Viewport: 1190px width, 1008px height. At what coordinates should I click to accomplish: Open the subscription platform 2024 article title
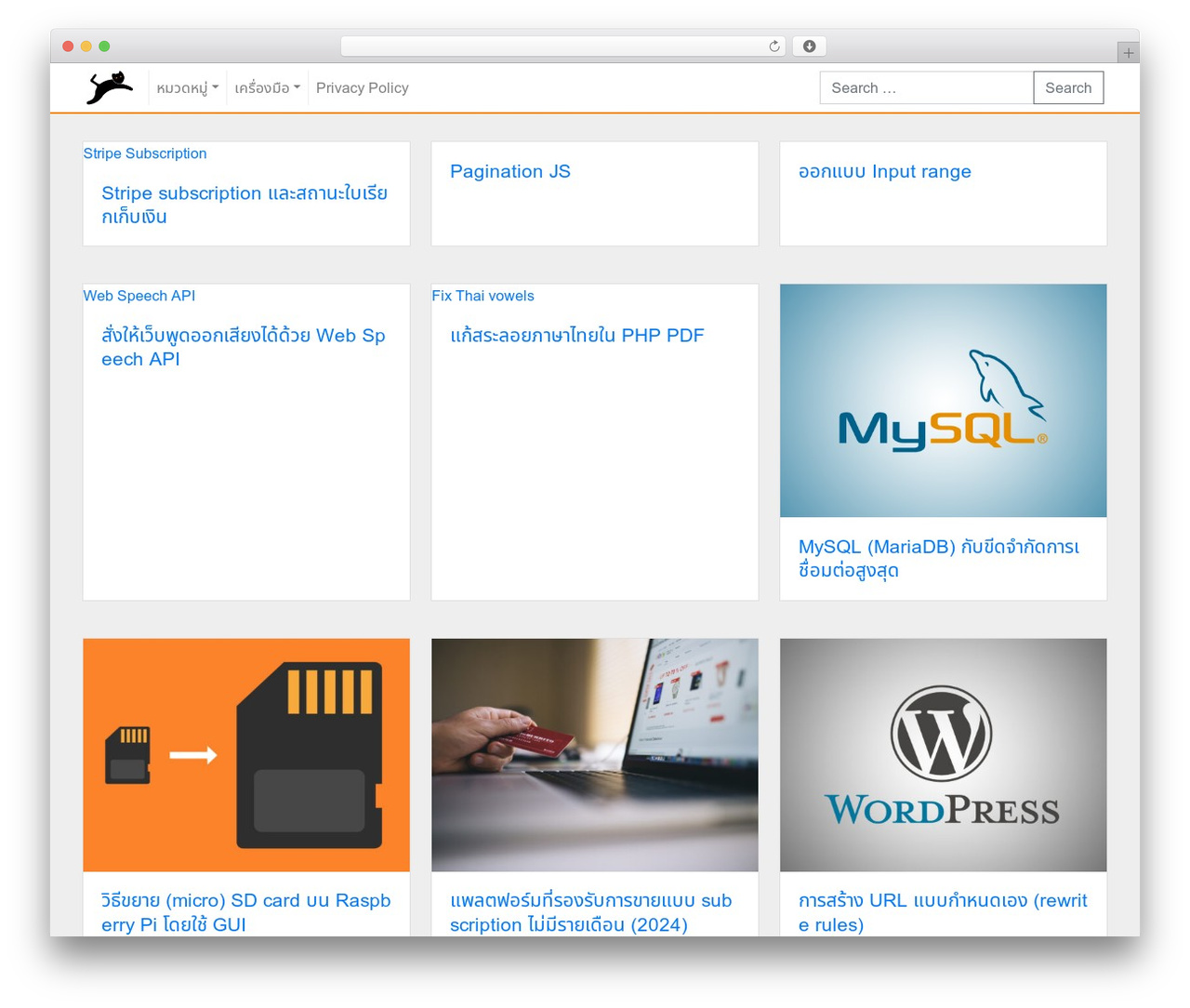click(x=591, y=912)
